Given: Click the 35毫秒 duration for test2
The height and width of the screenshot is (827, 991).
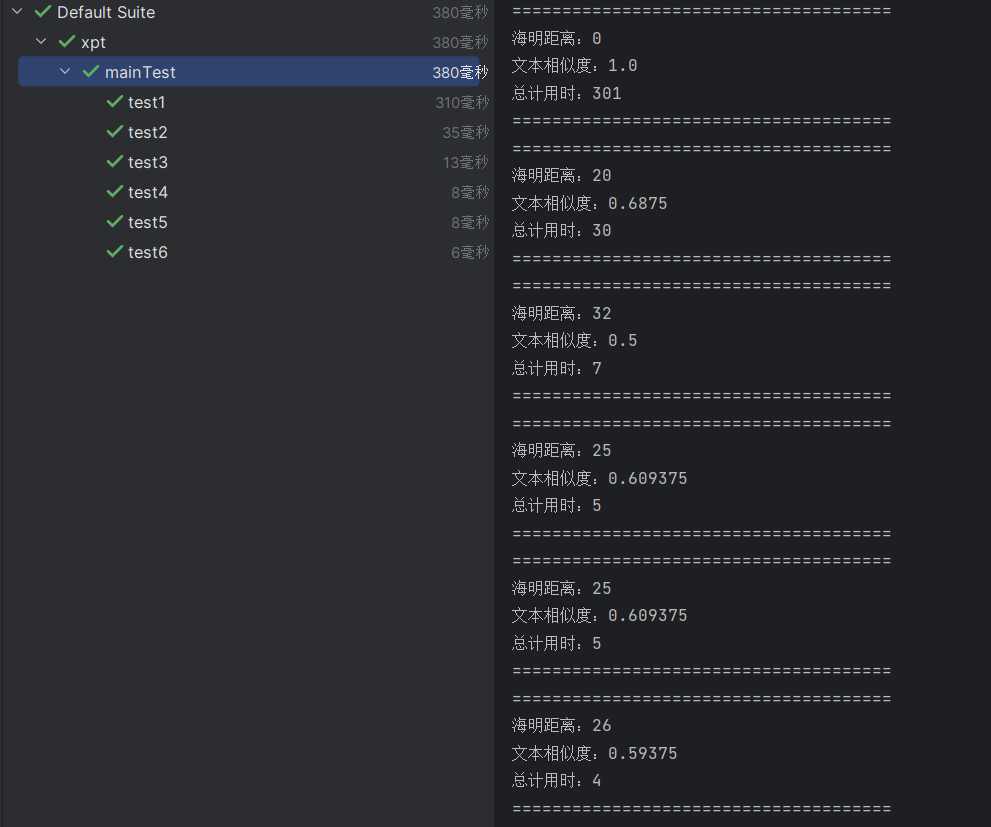Looking at the screenshot, I should (466, 132).
